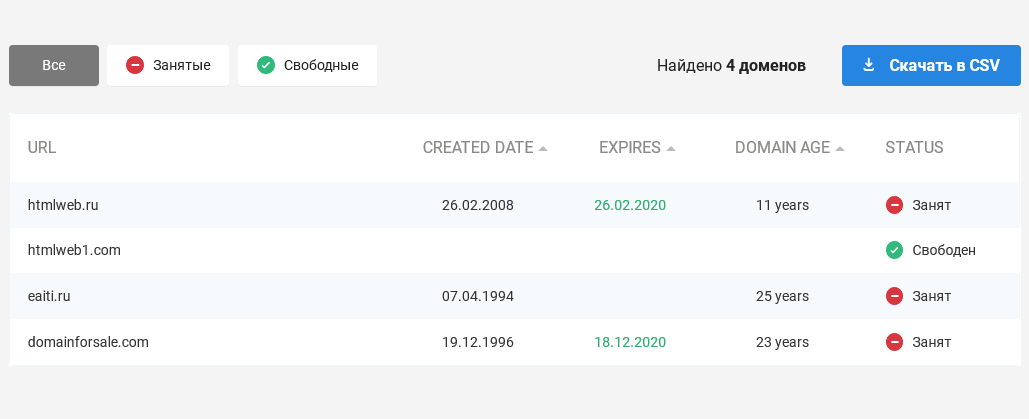Sort by Domain Age arrow
The height and width of the screenshot is (419, 1029).
tap(839, 148)
